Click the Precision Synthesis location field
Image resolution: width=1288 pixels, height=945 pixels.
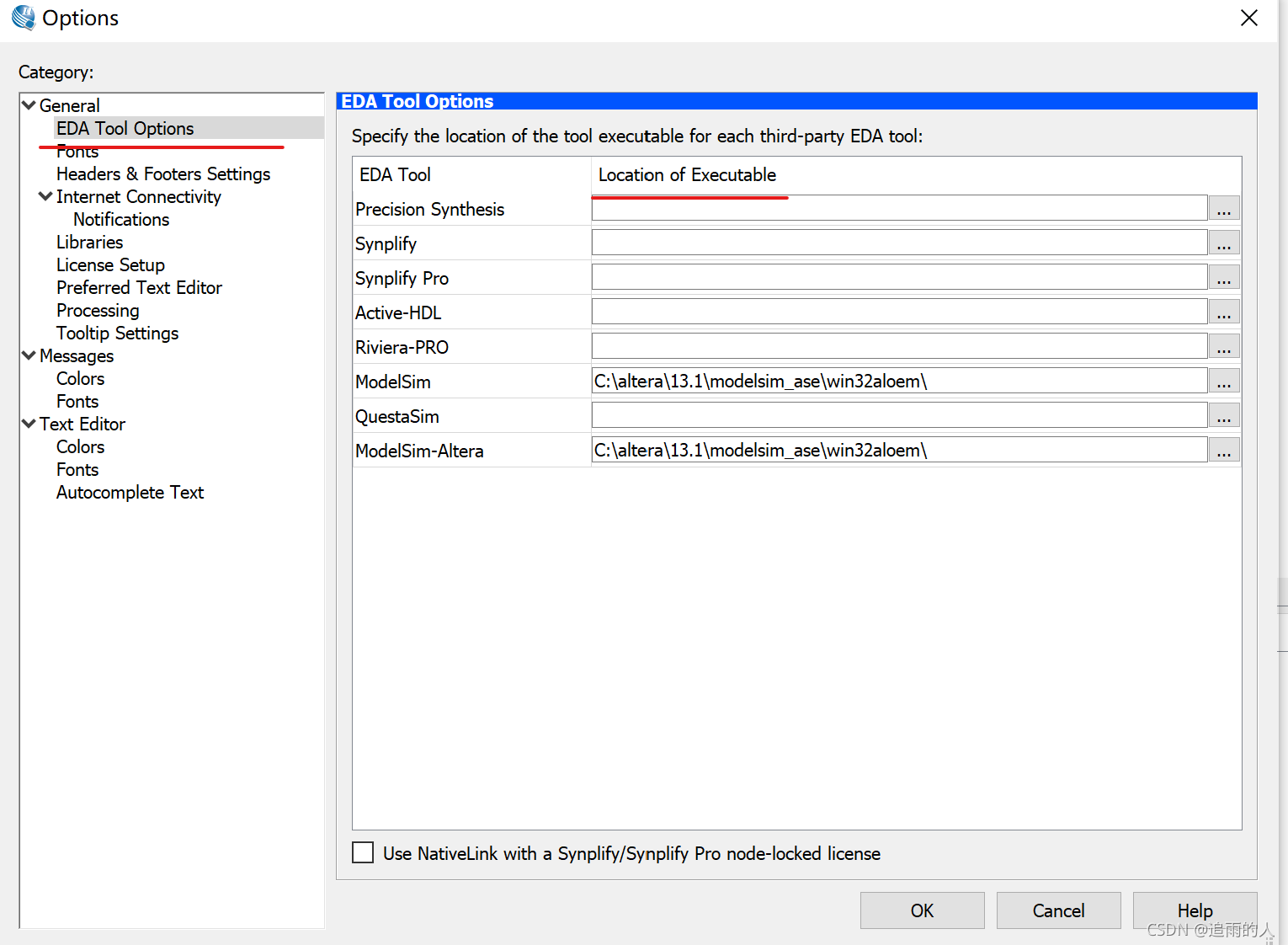[899, 208]
